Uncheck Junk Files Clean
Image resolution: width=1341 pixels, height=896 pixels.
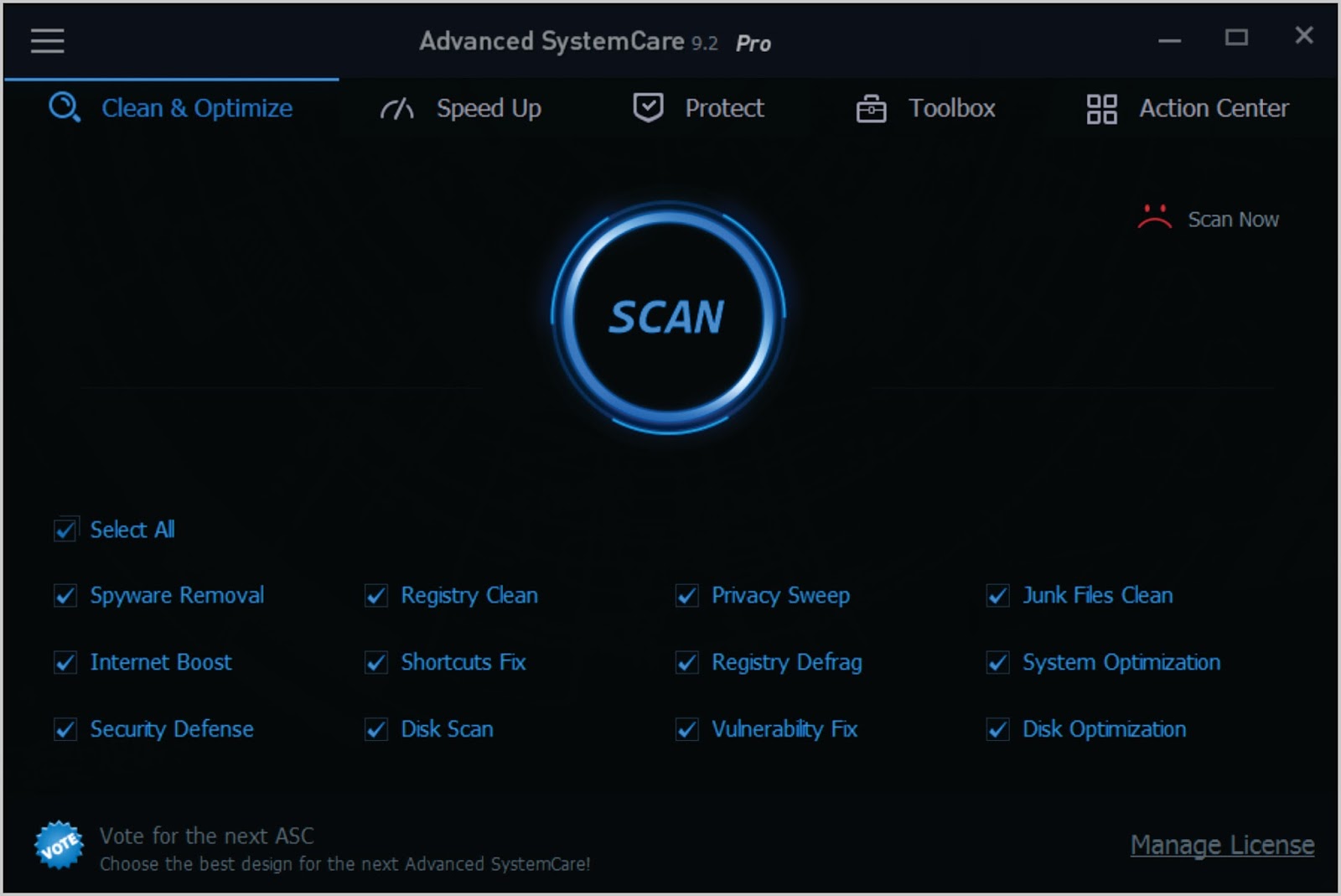tap(998, 595)
